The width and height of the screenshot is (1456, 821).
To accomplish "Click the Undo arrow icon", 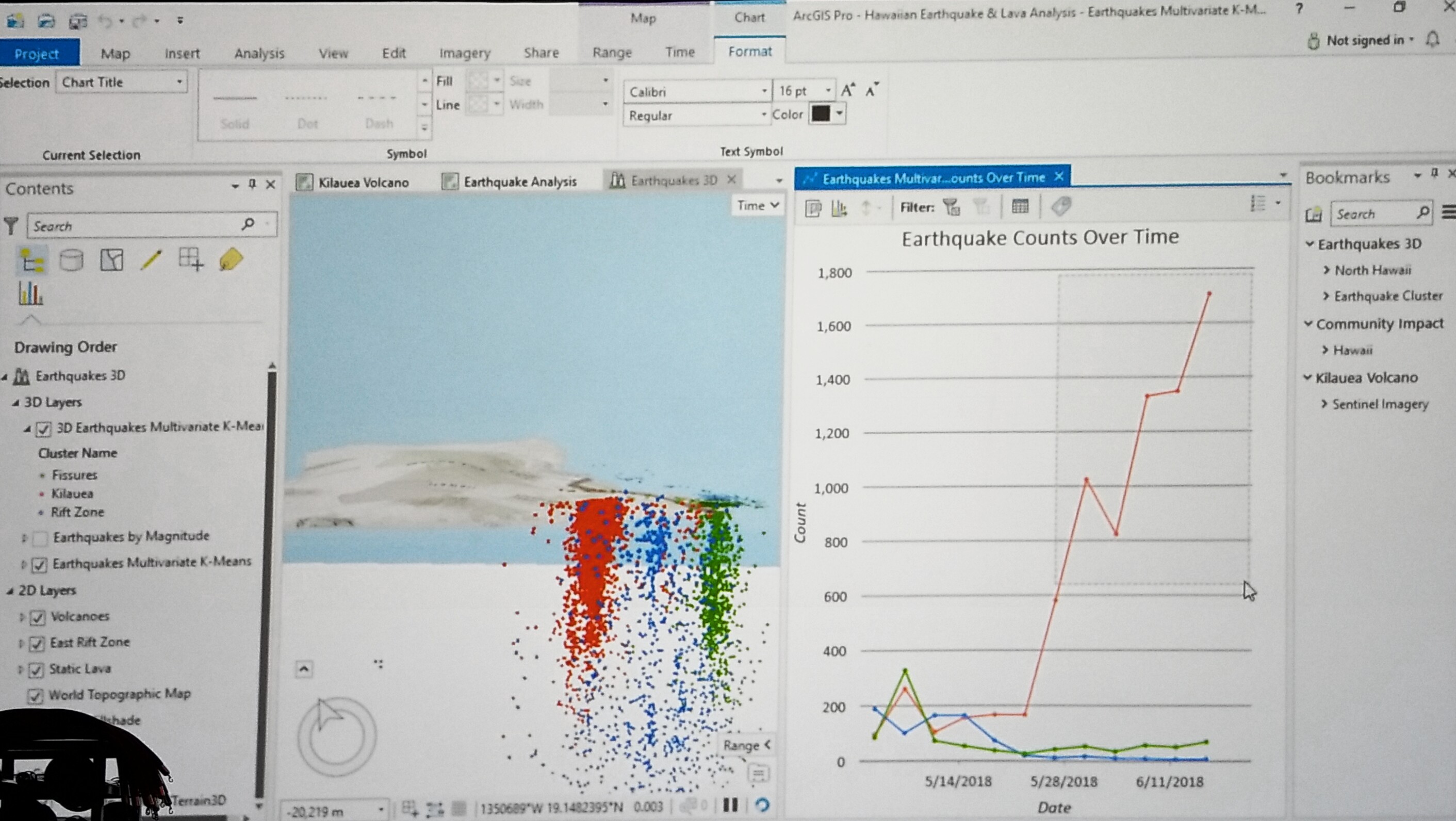I will pyautogui.click(x=106, y=22).
